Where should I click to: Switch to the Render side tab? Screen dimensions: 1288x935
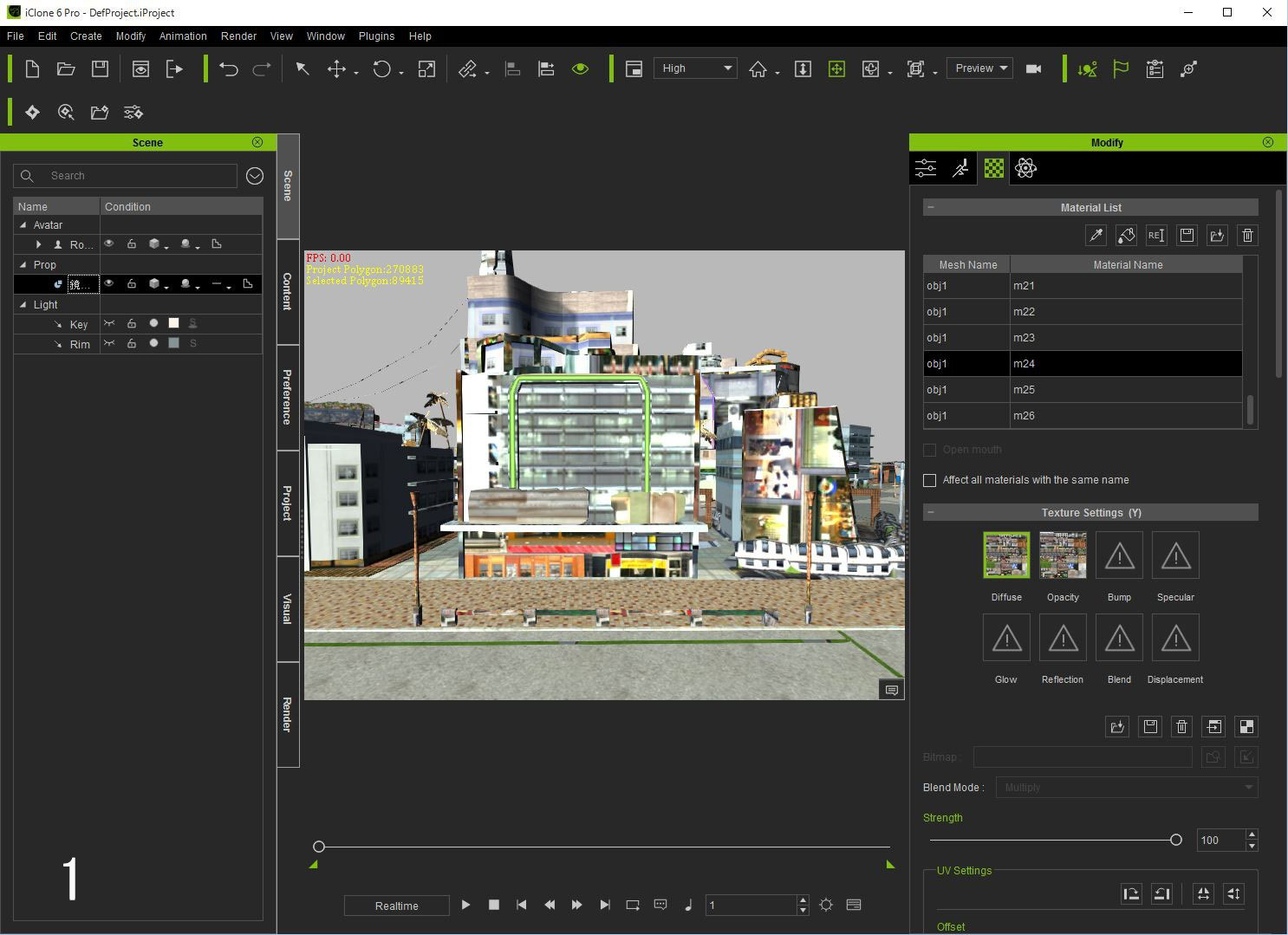pyautogui.click(x=288, y=715)
